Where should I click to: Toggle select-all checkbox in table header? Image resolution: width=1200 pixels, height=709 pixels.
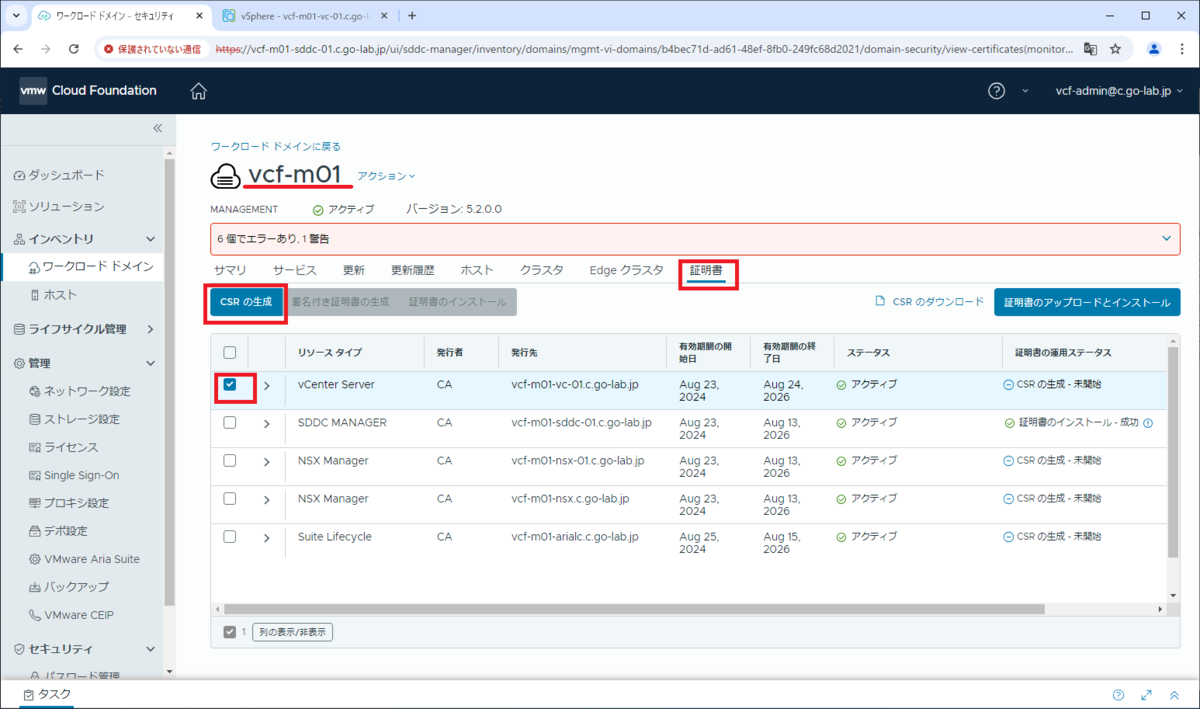(230, 353)
